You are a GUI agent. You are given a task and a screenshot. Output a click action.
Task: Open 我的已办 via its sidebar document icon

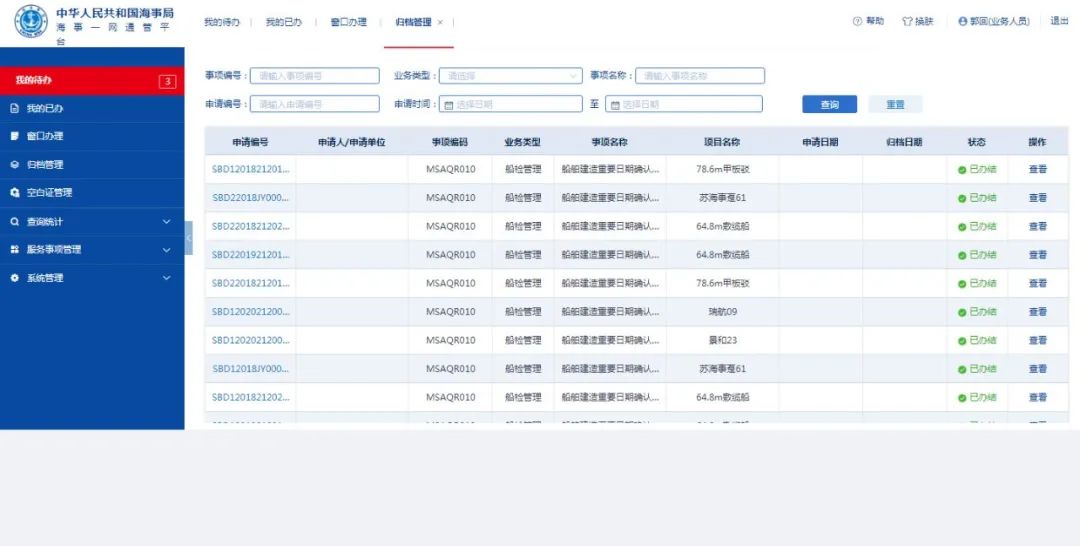coord(15,108)
